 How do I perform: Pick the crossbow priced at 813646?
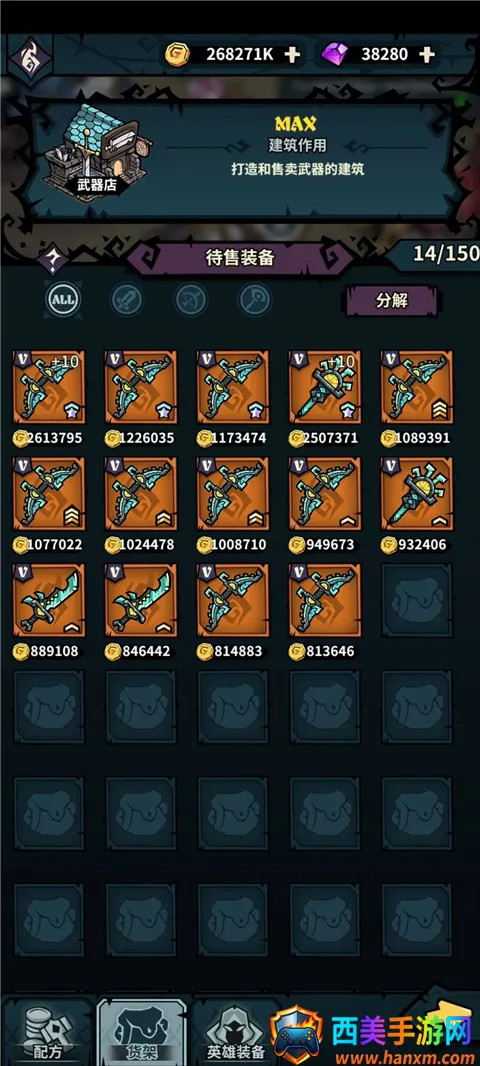325,600
